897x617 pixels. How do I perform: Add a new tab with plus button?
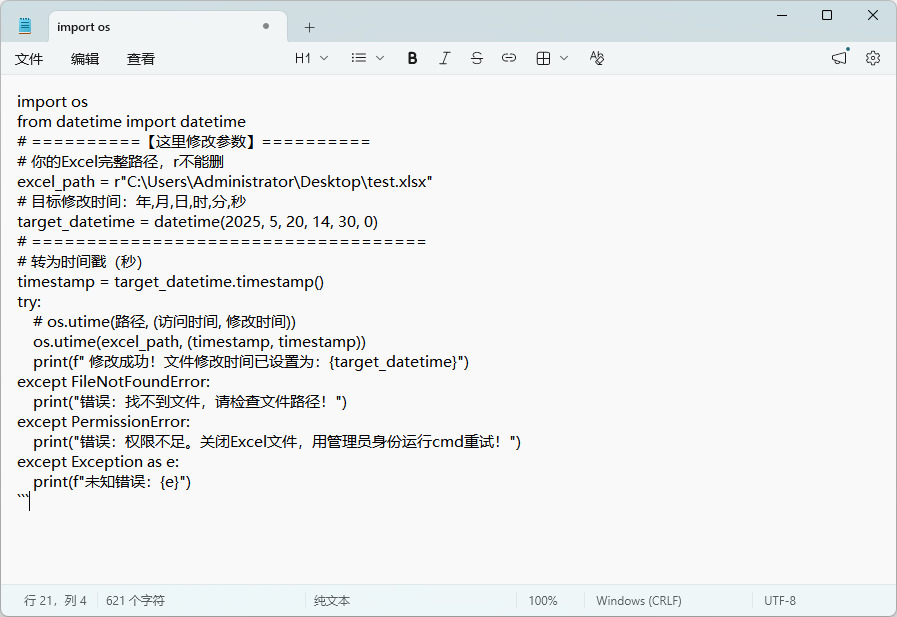click(309, 27)
